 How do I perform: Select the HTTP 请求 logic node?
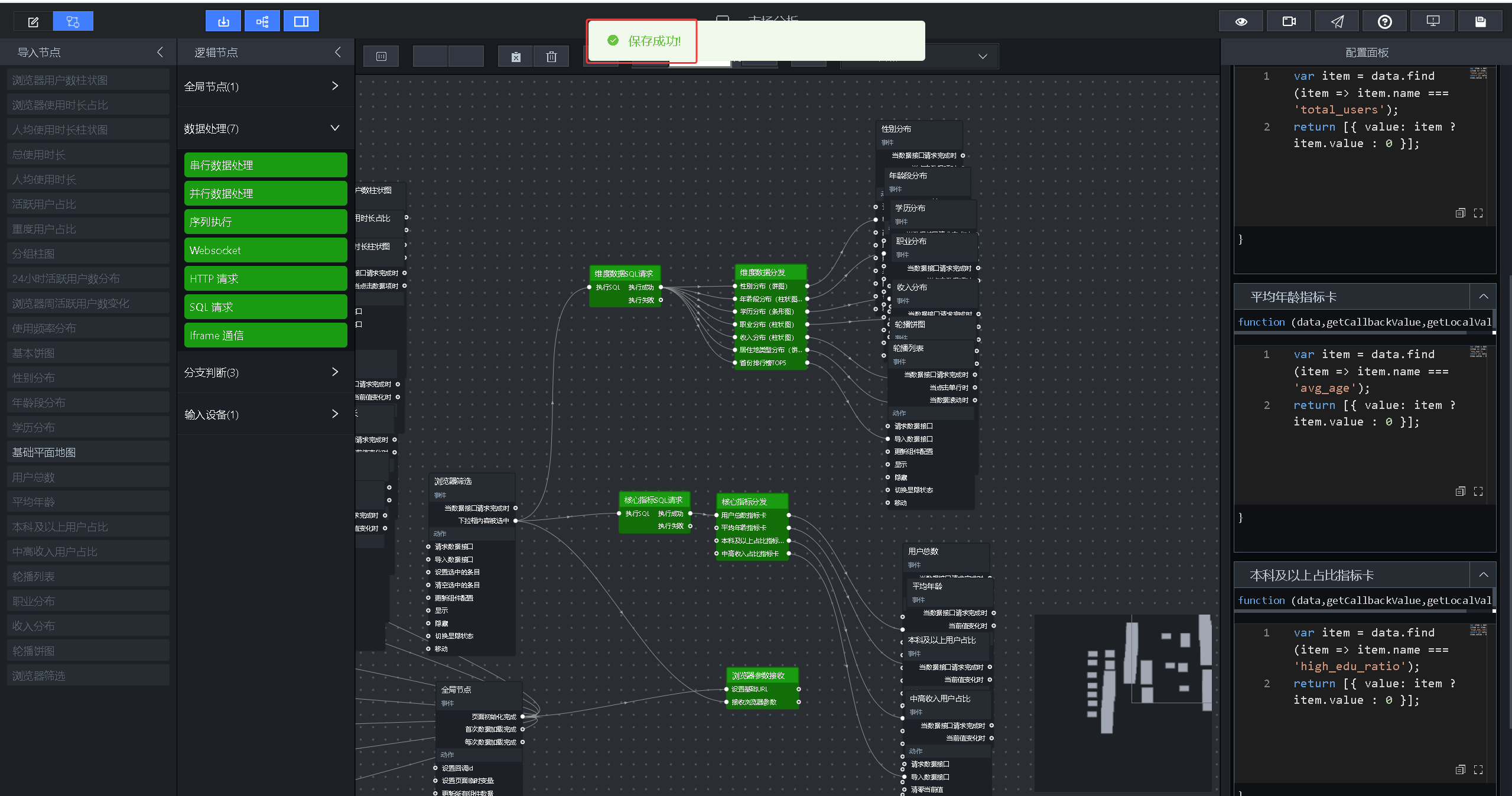[265, 278]
